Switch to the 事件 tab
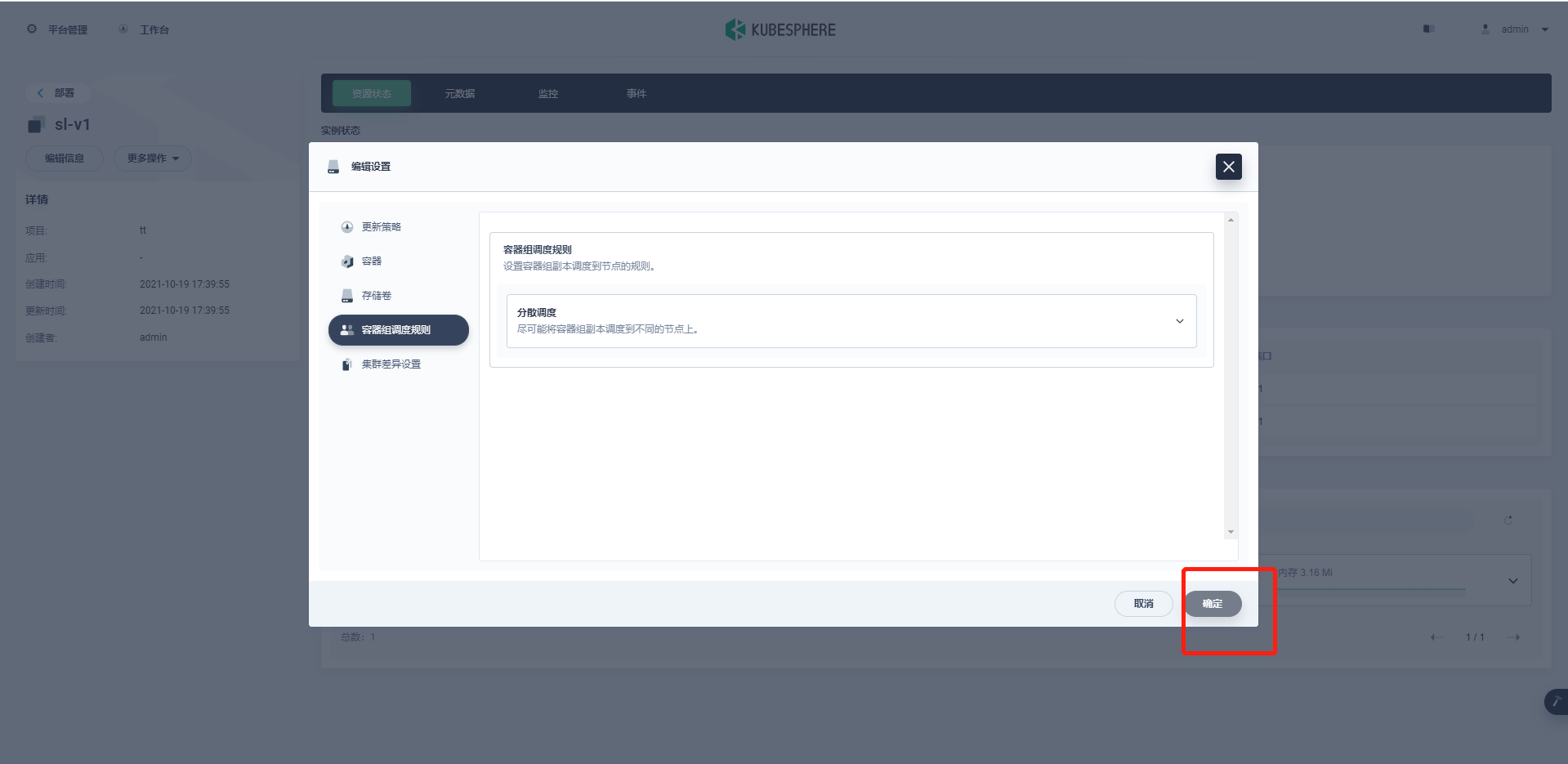Viewport: 1568px width, 764px height. pyautogui.click(x=636, y=93)
